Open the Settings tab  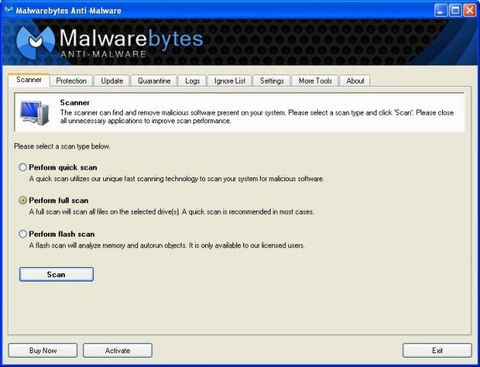click(272, 81)
